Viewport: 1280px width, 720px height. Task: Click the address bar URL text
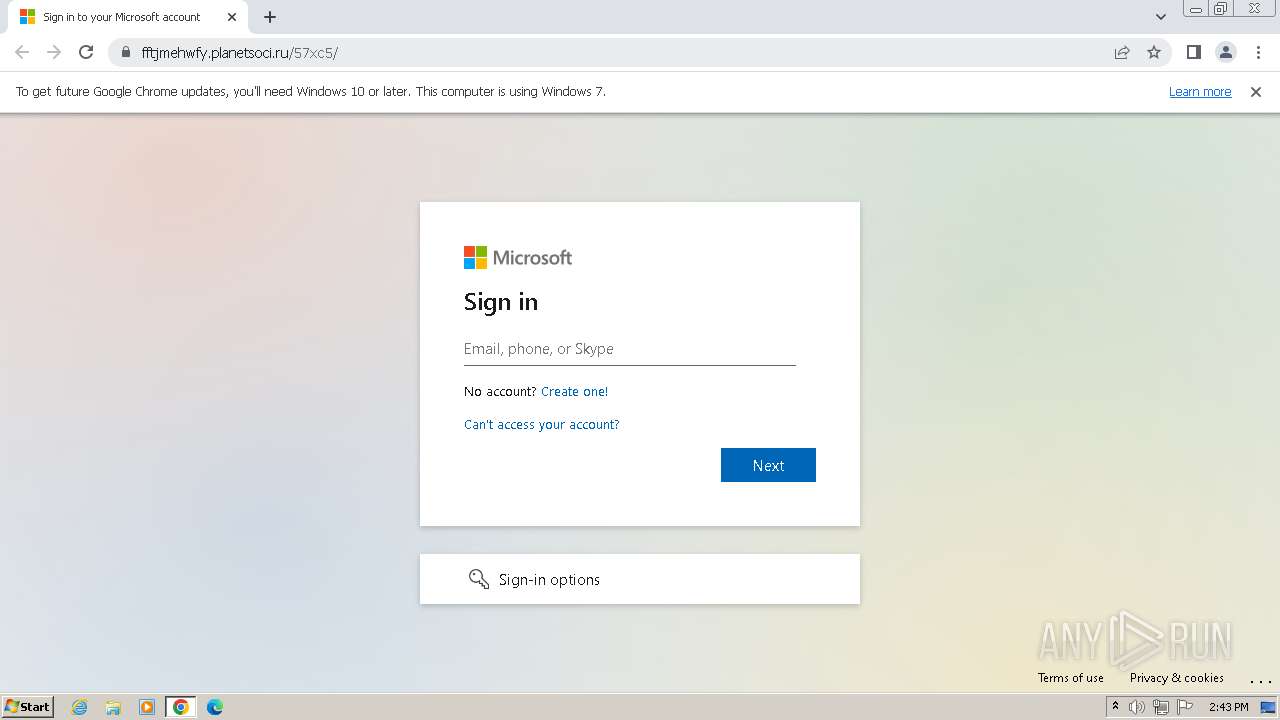pyautogui.click(x=240, y=52)
